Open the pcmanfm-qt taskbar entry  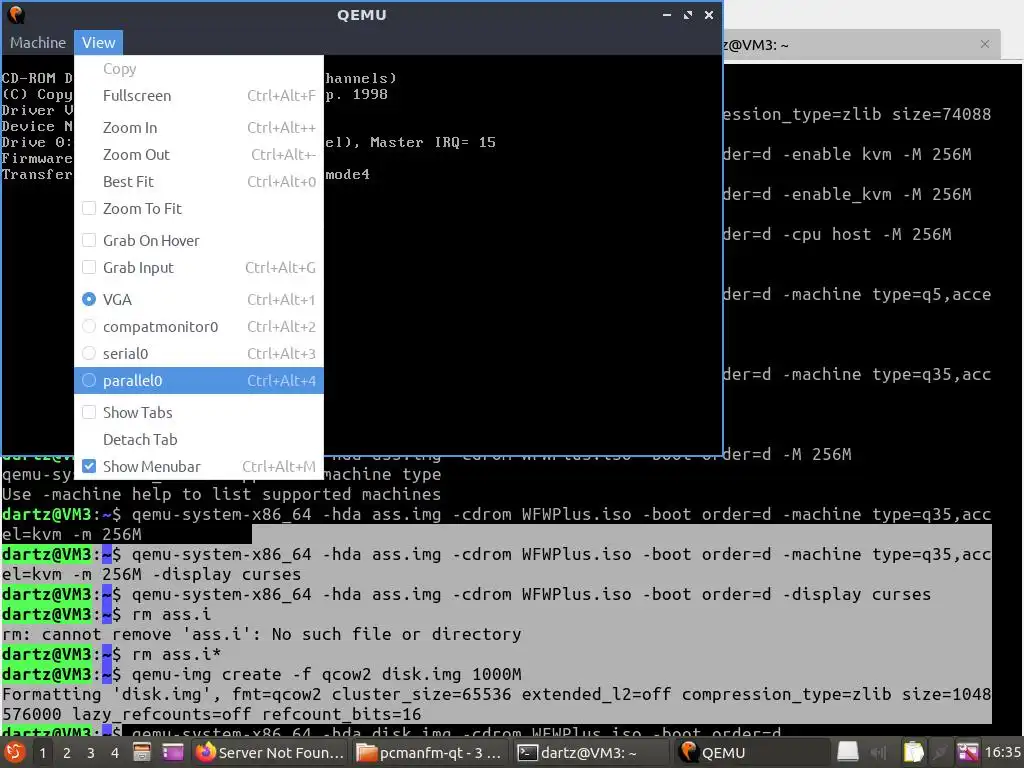[432, 753]
